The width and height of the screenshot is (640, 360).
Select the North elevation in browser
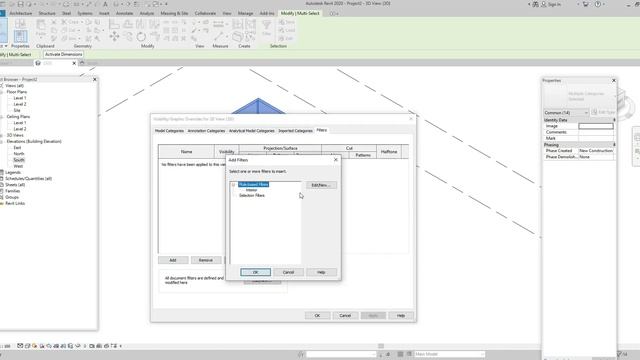click(19, 154)
